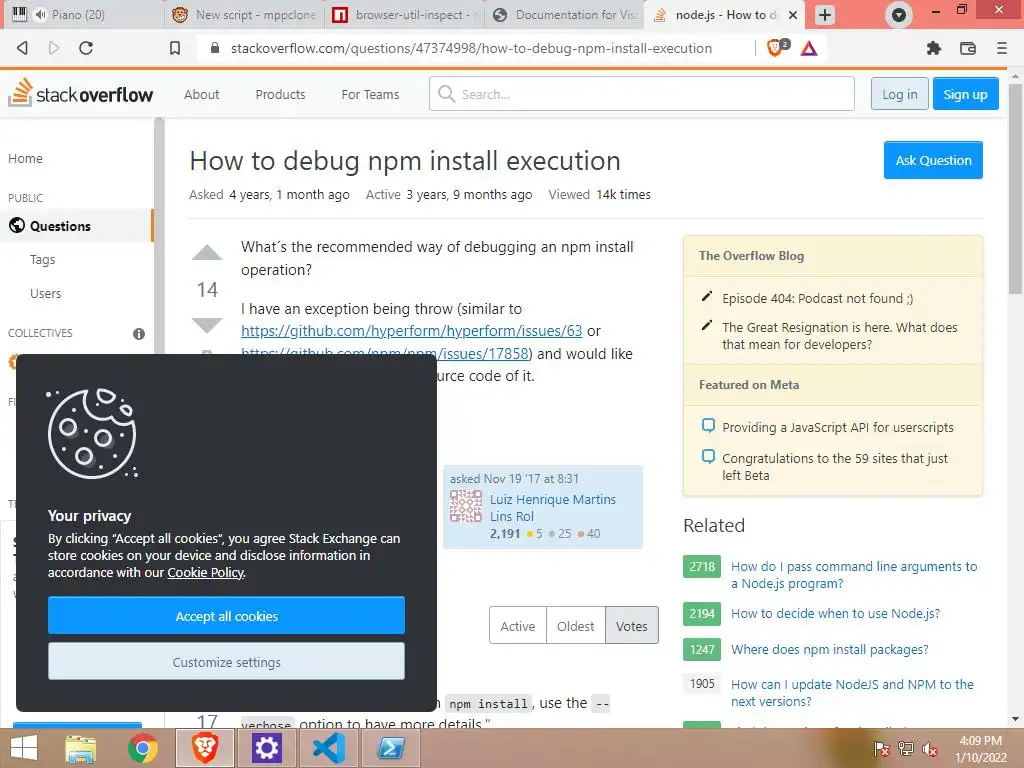Sort answers by Oldest

point(575,626)
